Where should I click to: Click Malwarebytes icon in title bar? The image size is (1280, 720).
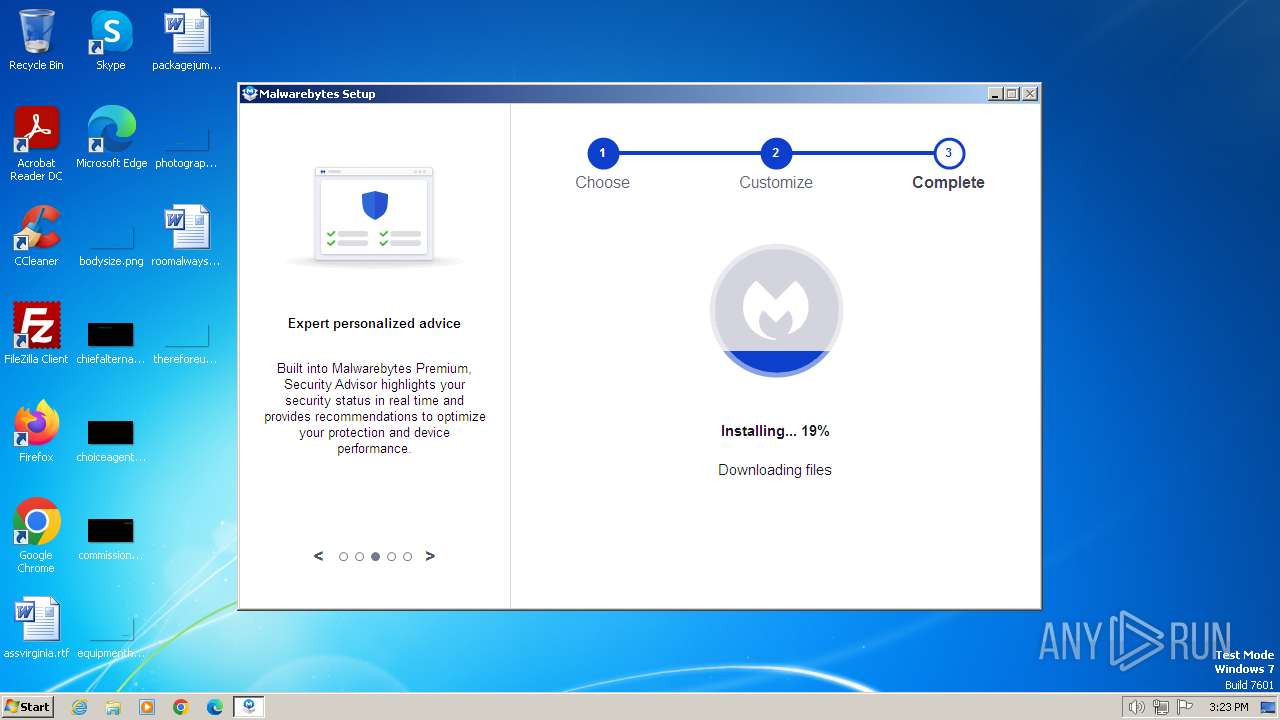click(250, 94)
